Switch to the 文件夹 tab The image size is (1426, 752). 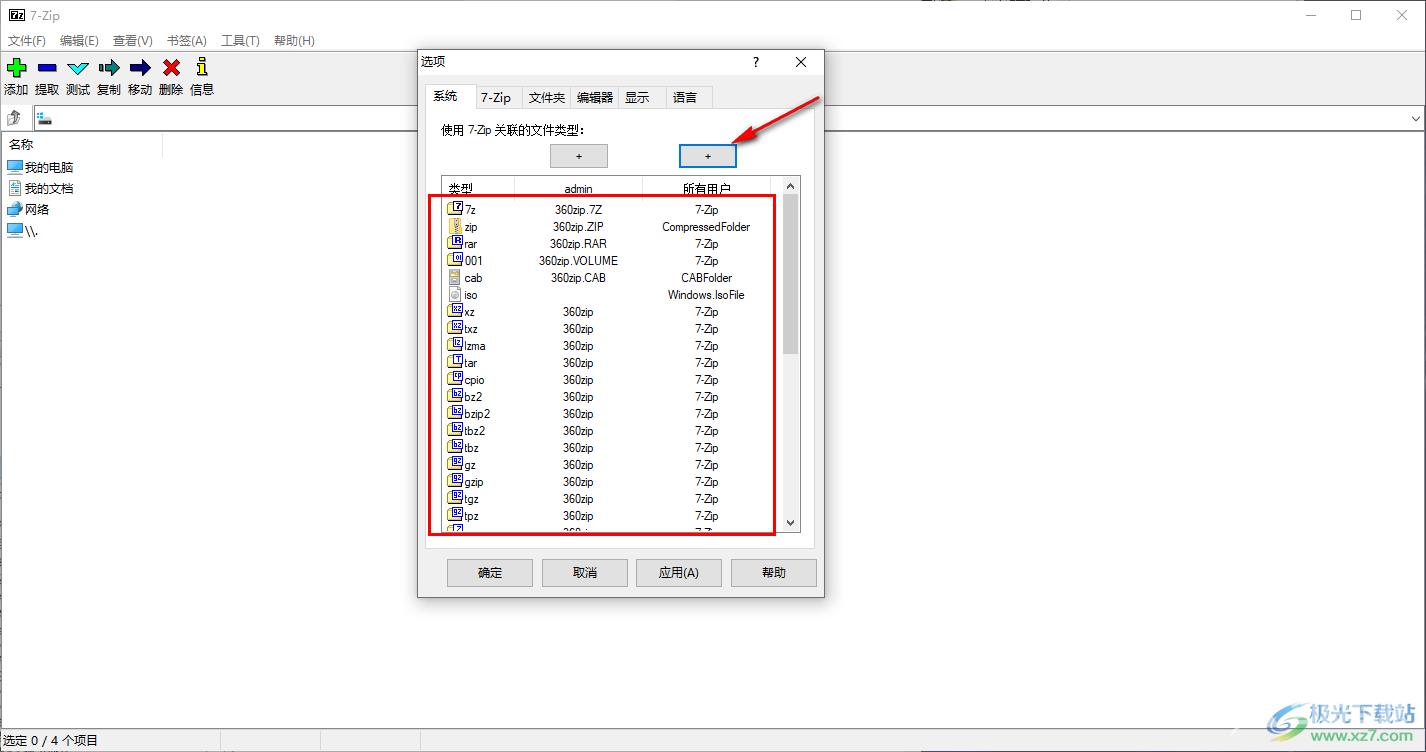click(547, 97)
